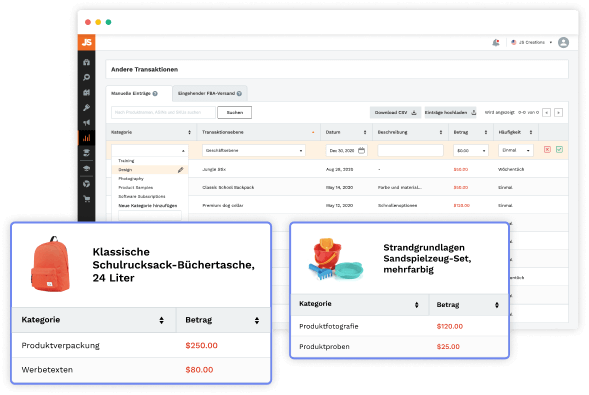Open the key icon in sidebar

[x=86, y=108]
